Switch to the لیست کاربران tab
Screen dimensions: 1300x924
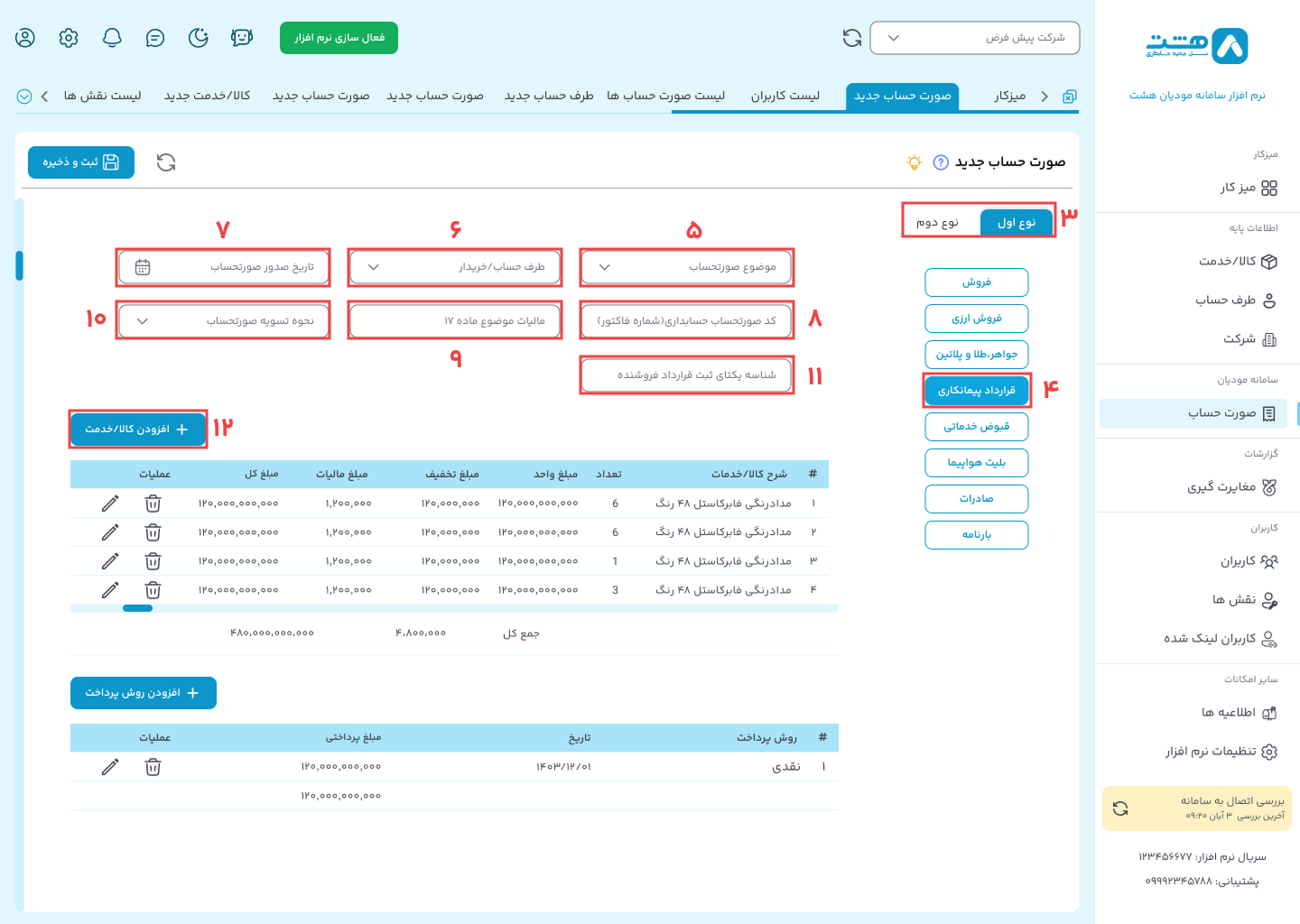click(x=785, y=96)
